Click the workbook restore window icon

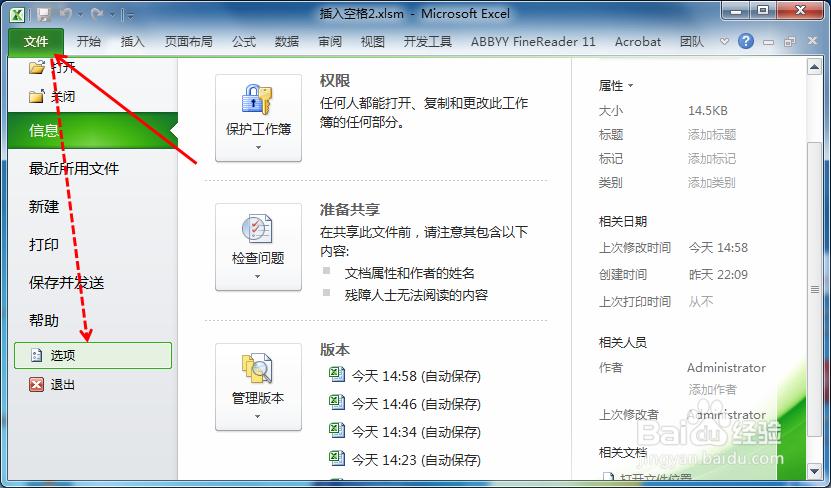790,41
